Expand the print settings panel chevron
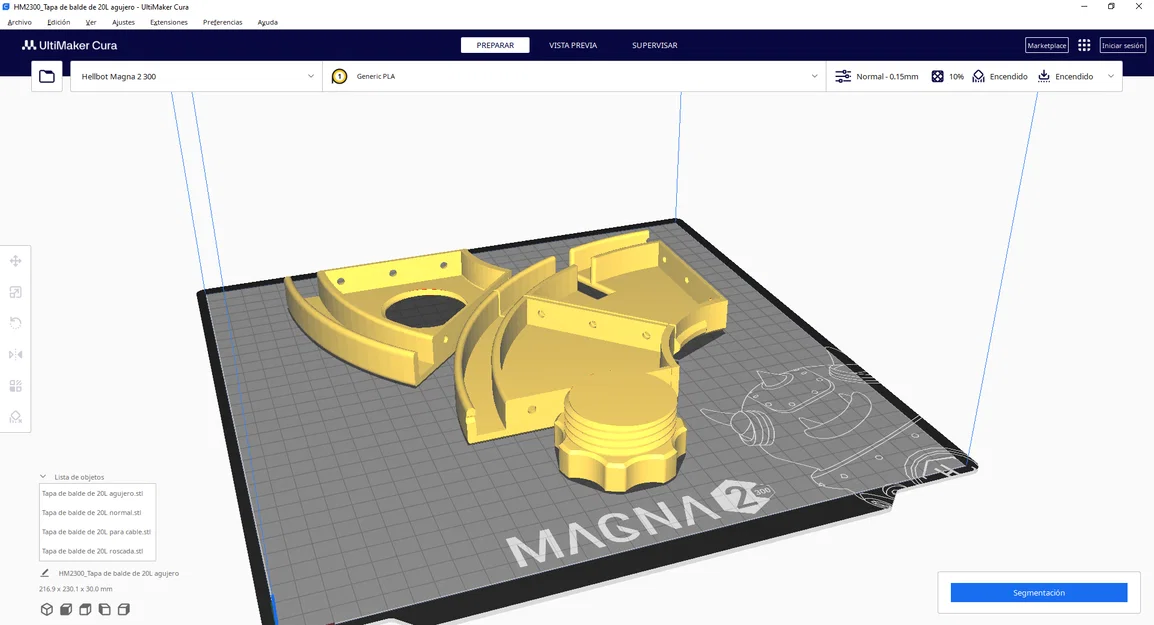Viewport: 1154px width, 625px height. [1111, 77]
